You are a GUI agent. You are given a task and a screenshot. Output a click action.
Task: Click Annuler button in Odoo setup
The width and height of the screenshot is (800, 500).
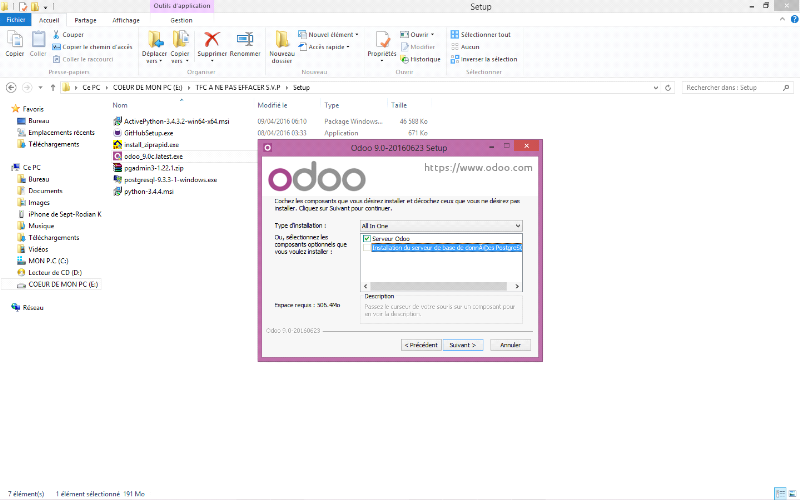point(510,345)
